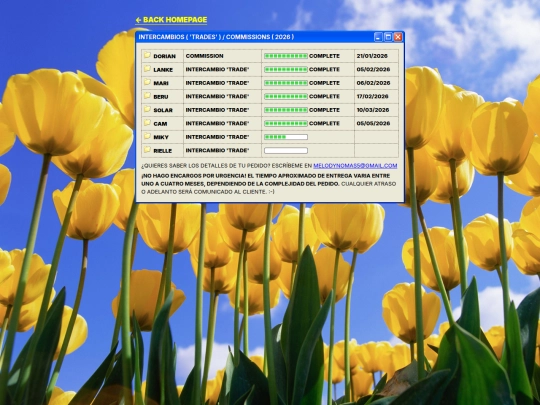Click the date 21/01/2026
Viewport: 540px width, 405px height.
(372, 56)
